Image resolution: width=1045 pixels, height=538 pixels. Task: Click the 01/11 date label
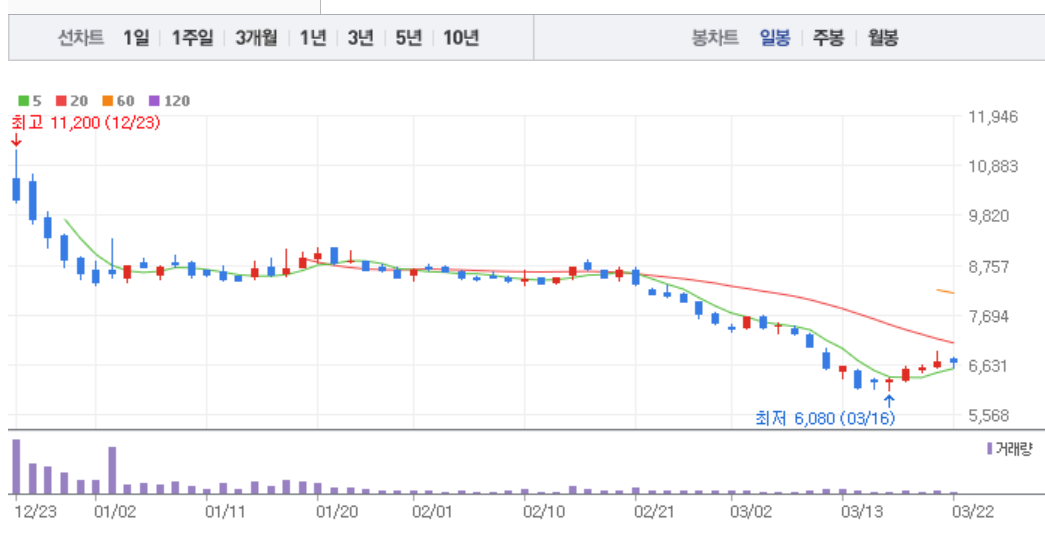[227, 511]
